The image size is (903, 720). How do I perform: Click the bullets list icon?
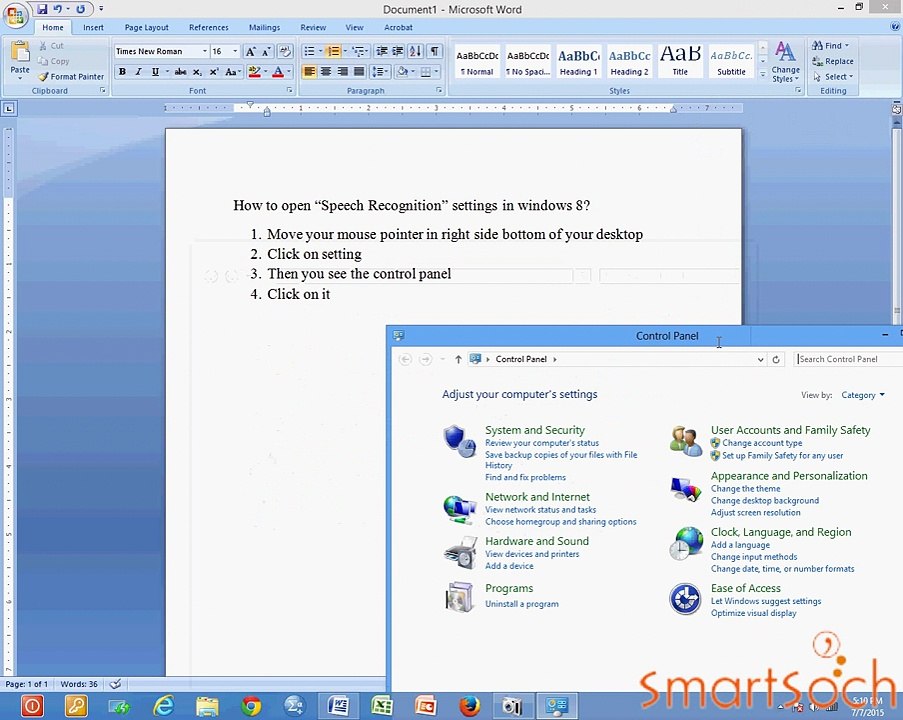309,51
